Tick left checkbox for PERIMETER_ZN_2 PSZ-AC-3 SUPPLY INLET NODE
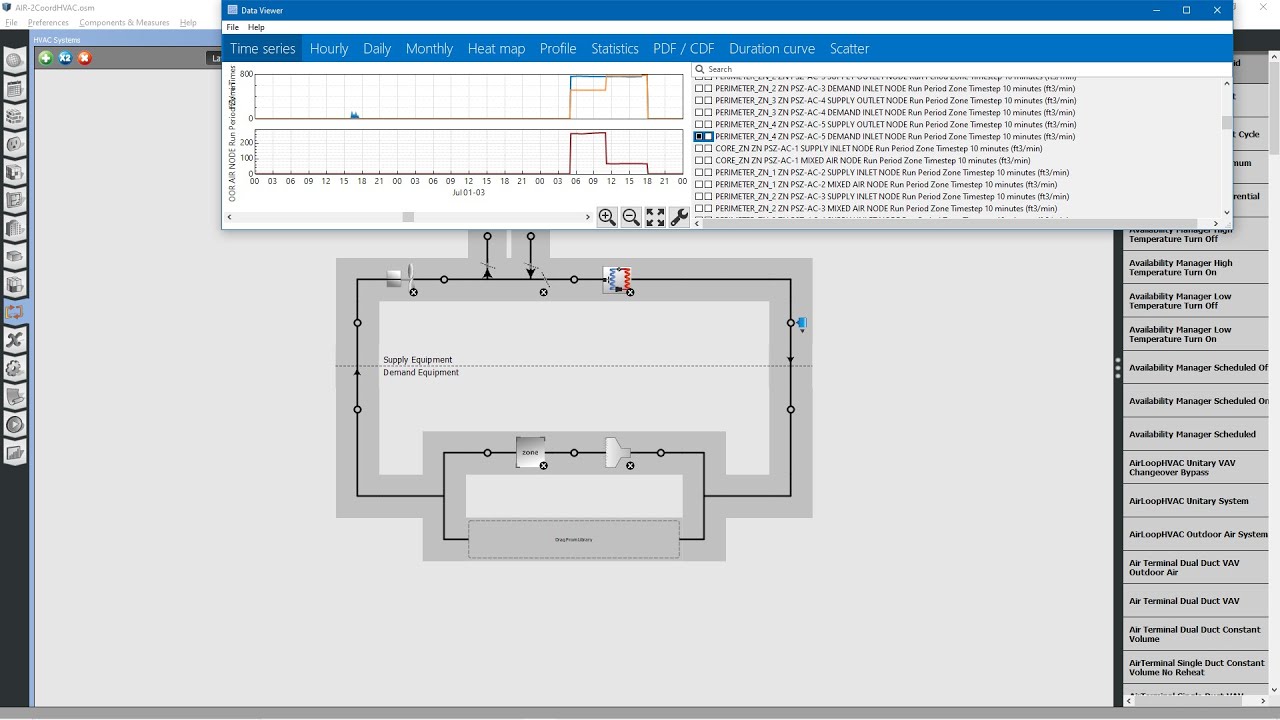1280x720 pixels. point(699,197)
